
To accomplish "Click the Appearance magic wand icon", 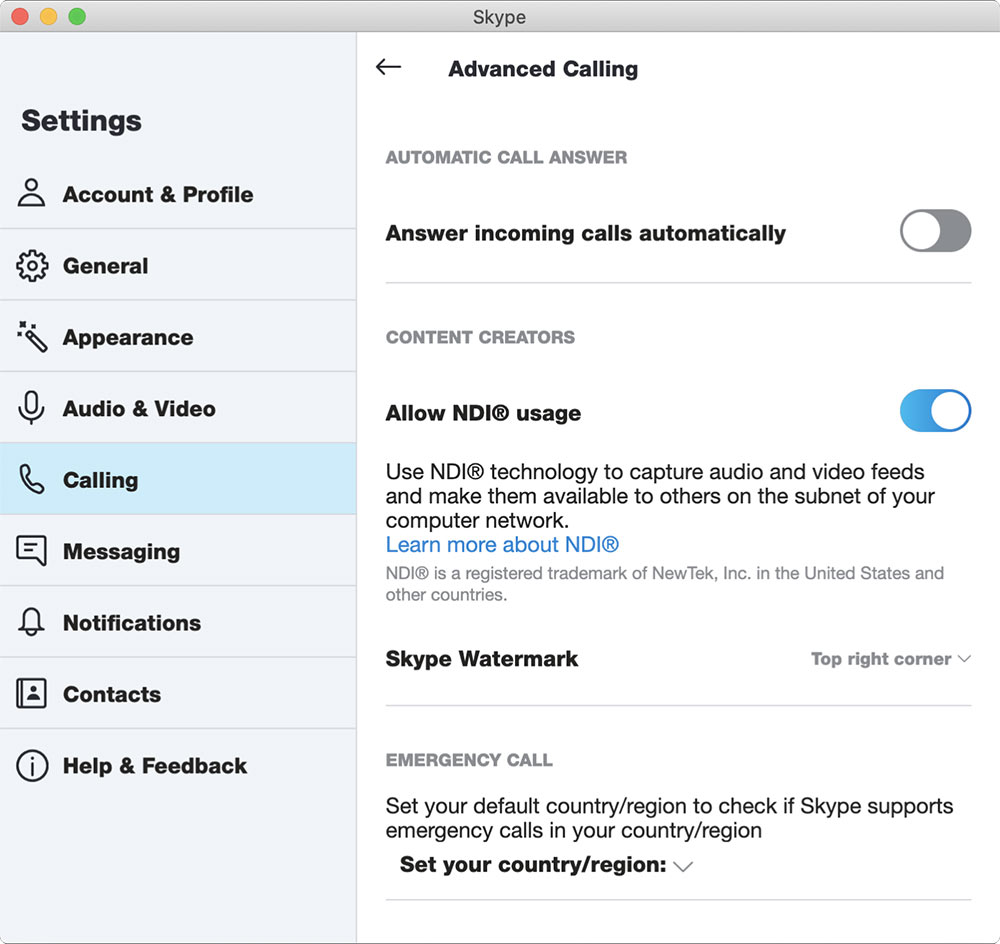I will coord(32,336).
